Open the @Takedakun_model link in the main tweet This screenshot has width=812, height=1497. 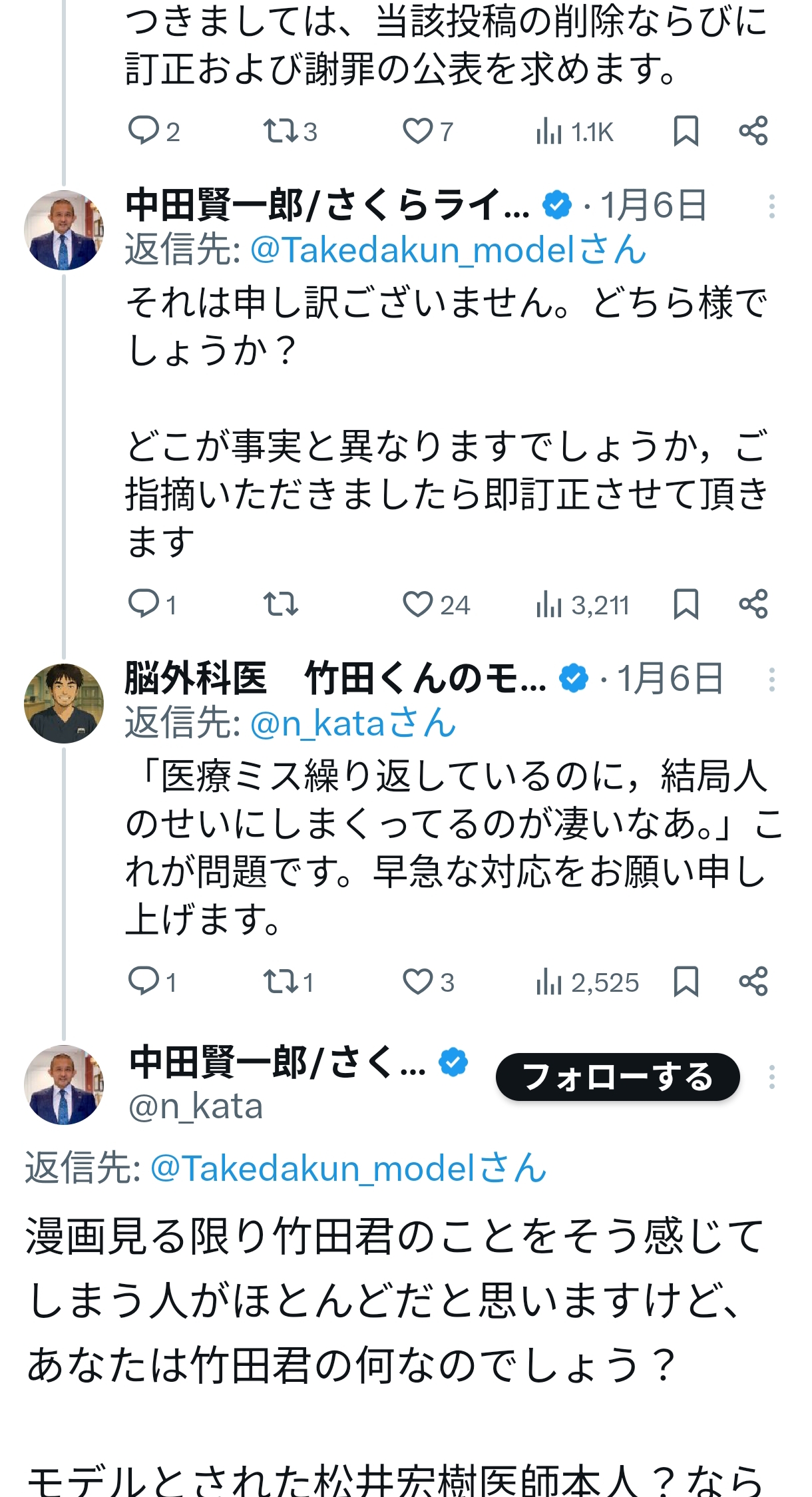click(348, 1168)
